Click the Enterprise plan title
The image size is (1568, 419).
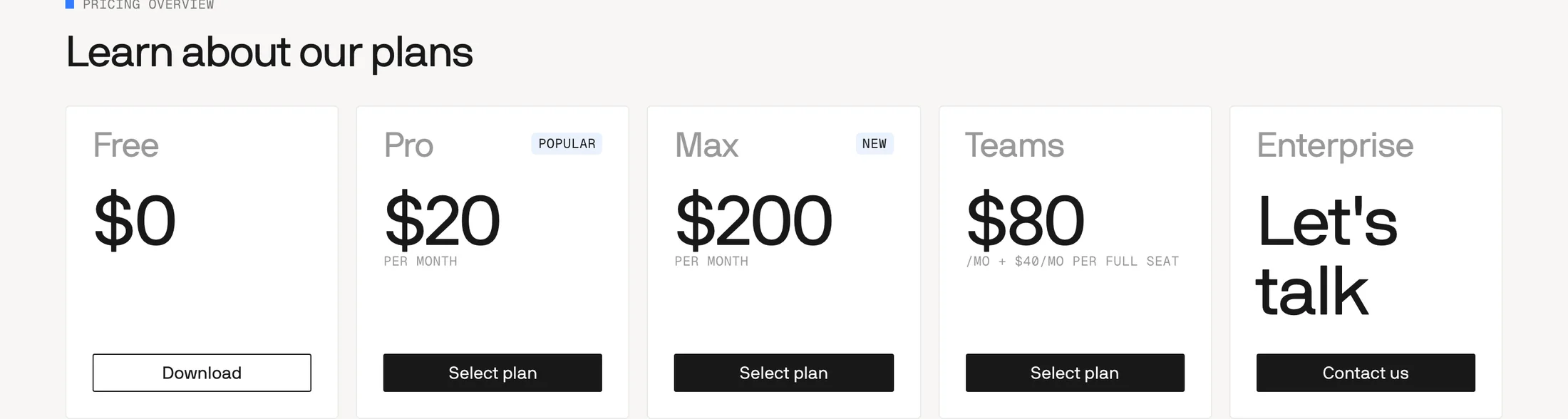(x=1335, y=146)
